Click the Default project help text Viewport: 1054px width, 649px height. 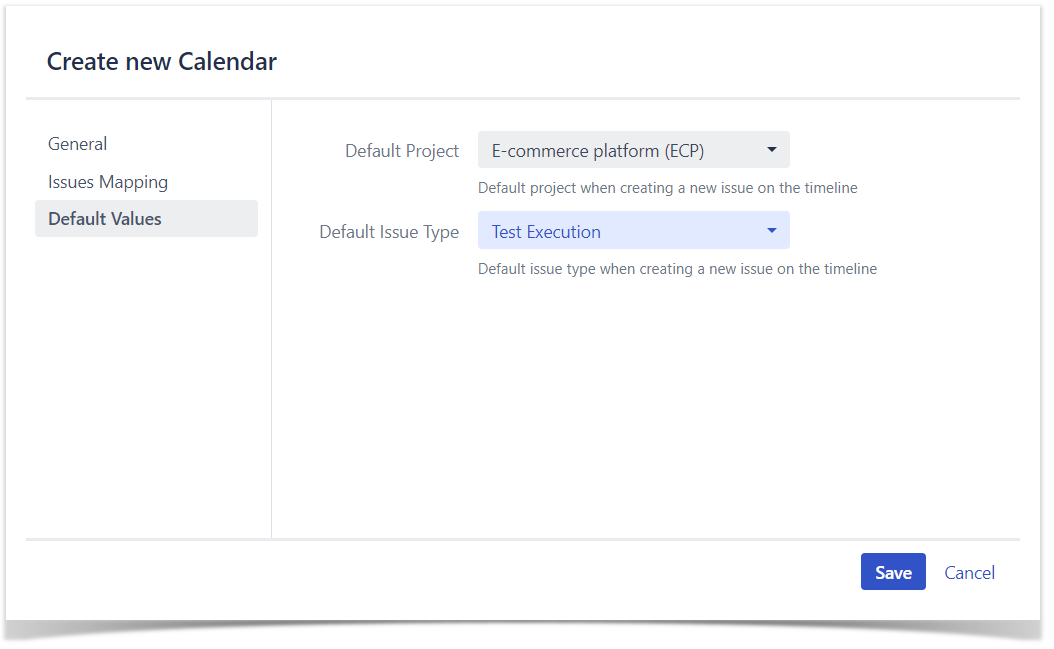tap(667, 188)
